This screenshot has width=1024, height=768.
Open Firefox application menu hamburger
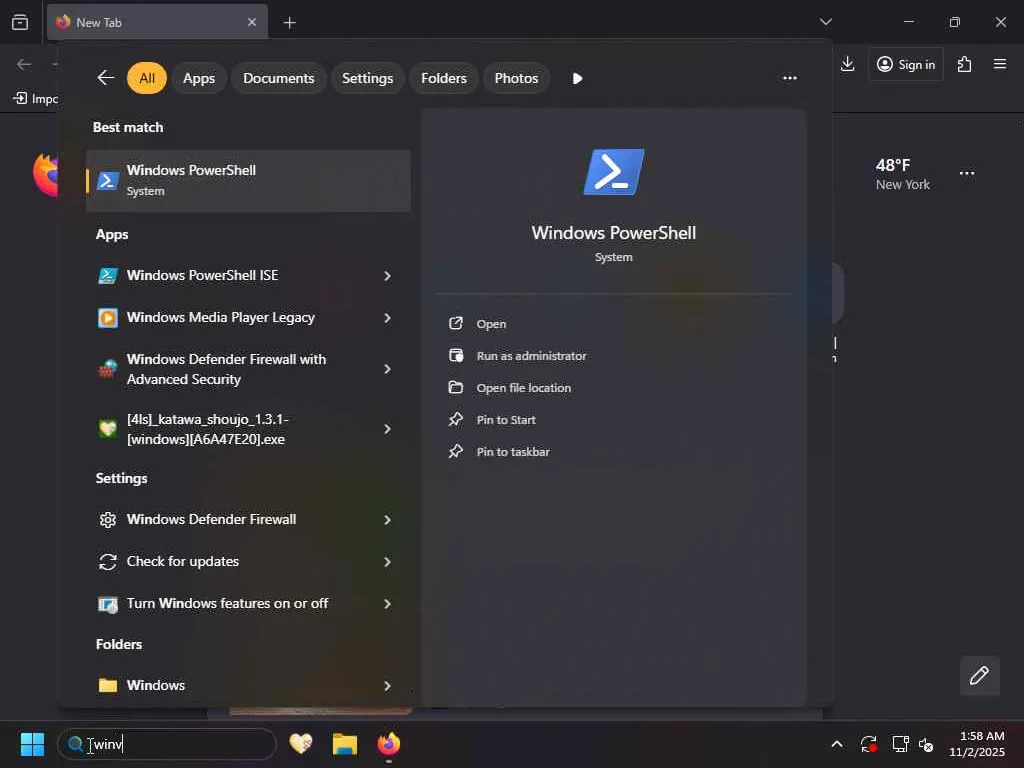(x=1000, y=64)
